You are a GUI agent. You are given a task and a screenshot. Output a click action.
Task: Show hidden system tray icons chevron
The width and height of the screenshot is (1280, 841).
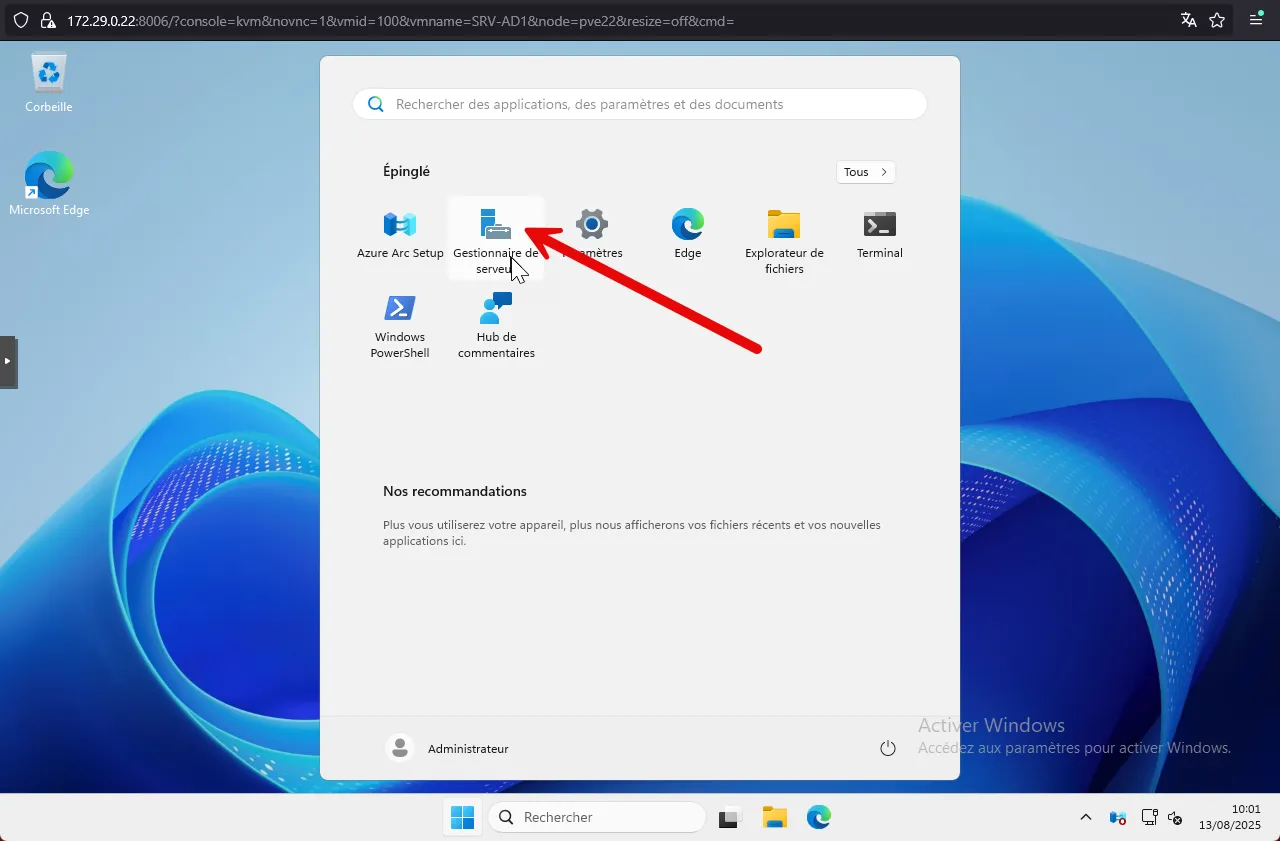1086,818
